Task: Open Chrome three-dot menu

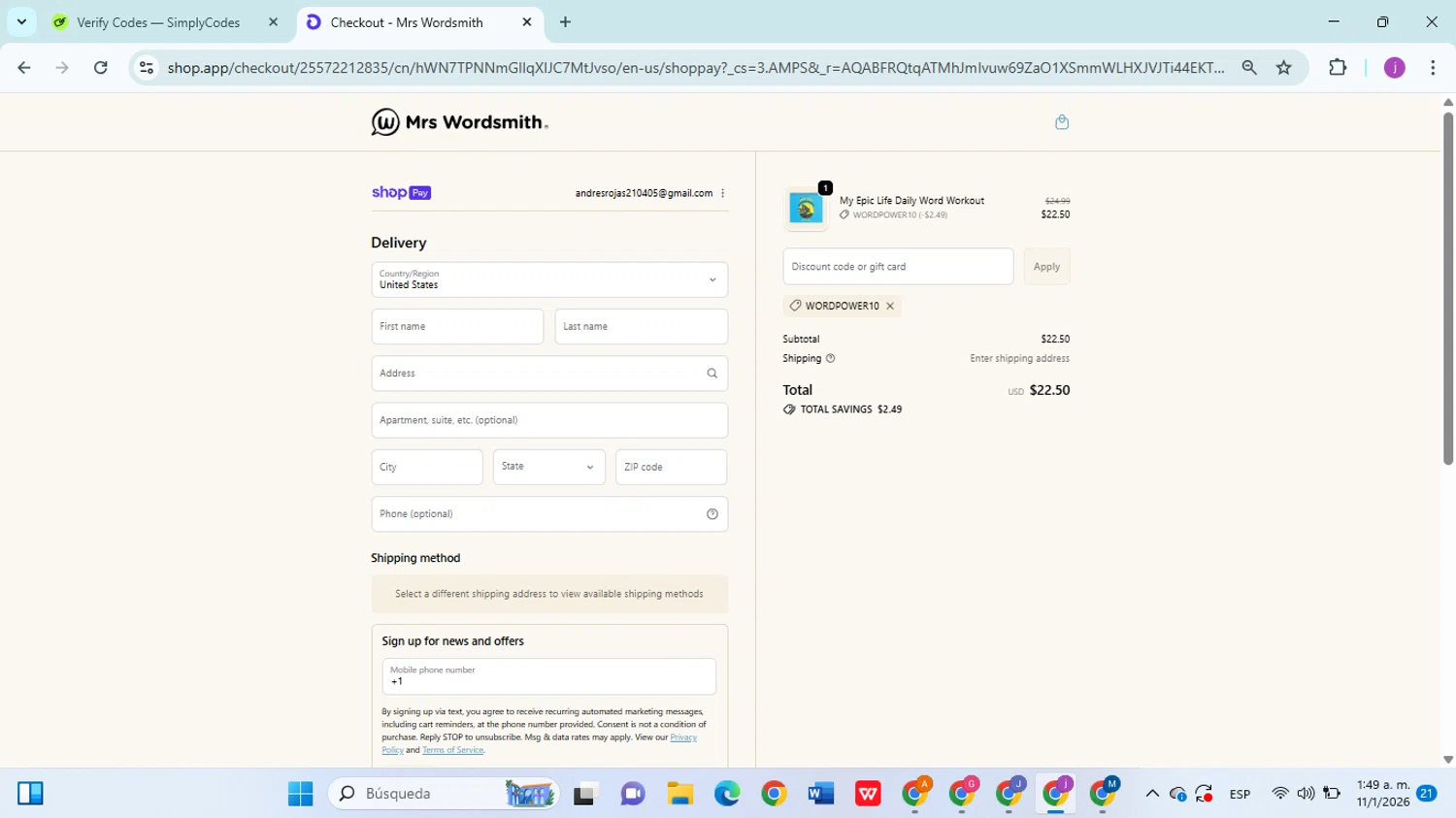Action: pyautogui.click(x=1433, y=68)
